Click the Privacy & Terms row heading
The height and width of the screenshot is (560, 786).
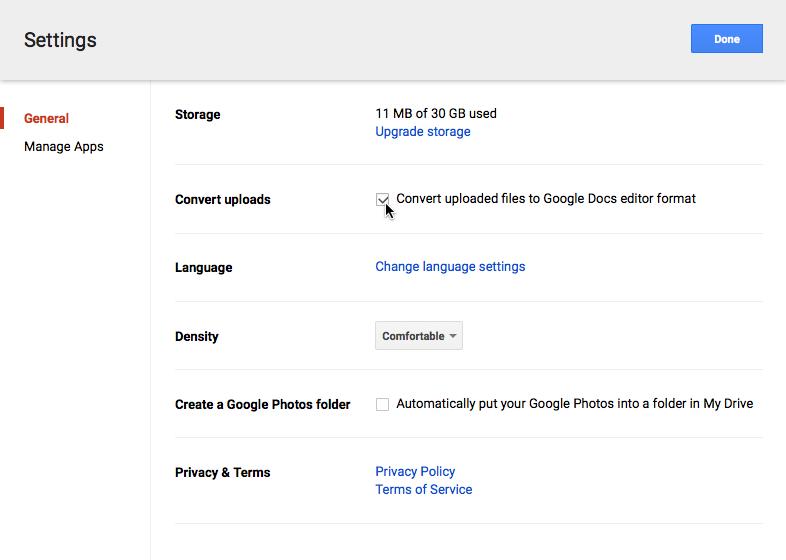click(x=222, y=472)
